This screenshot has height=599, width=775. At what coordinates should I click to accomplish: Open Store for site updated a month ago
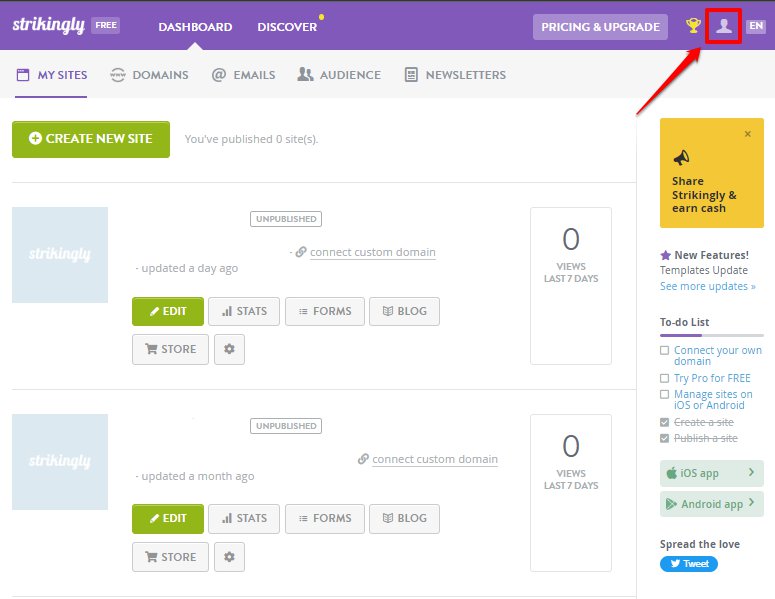click(x=171, y=557)
